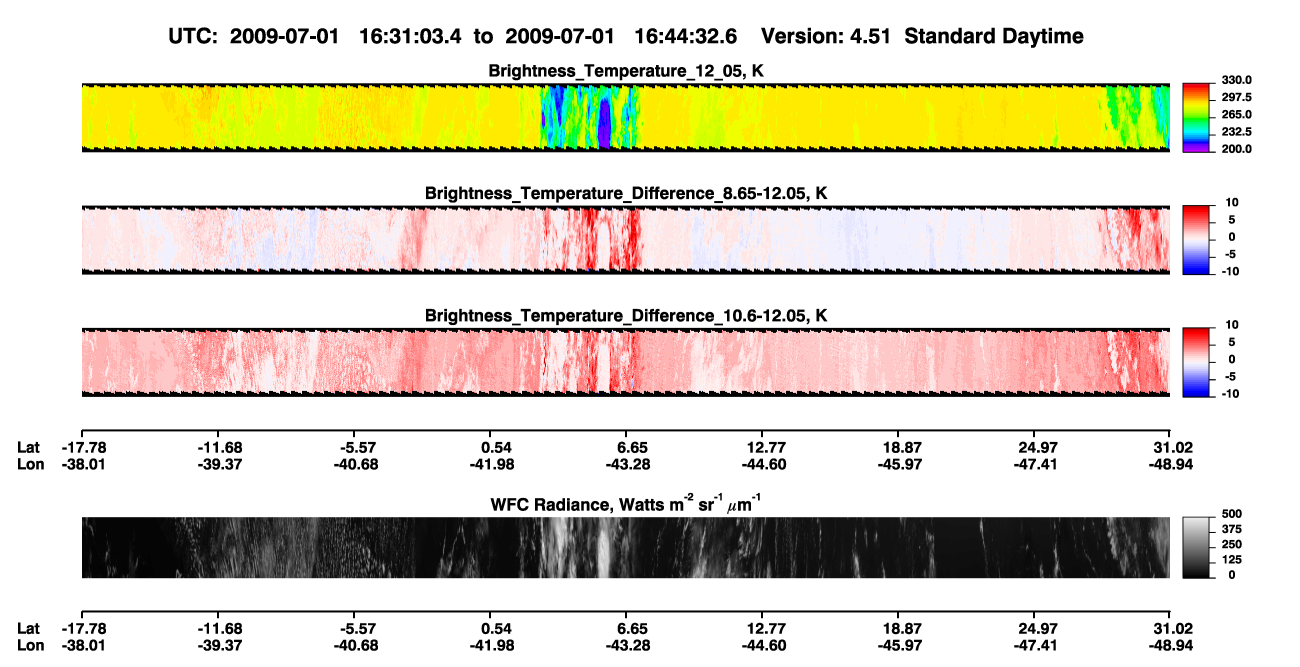Click the Lon label of the axis above the WFC title
Screen dimensions: 1300x667
(29, 463)
